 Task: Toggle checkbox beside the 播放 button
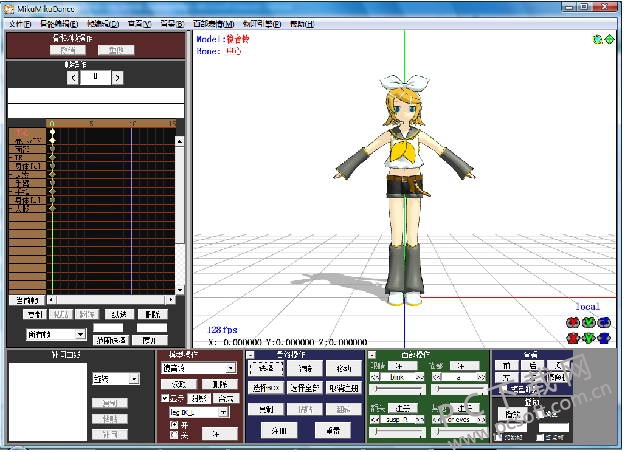click(x=540, y=413)
